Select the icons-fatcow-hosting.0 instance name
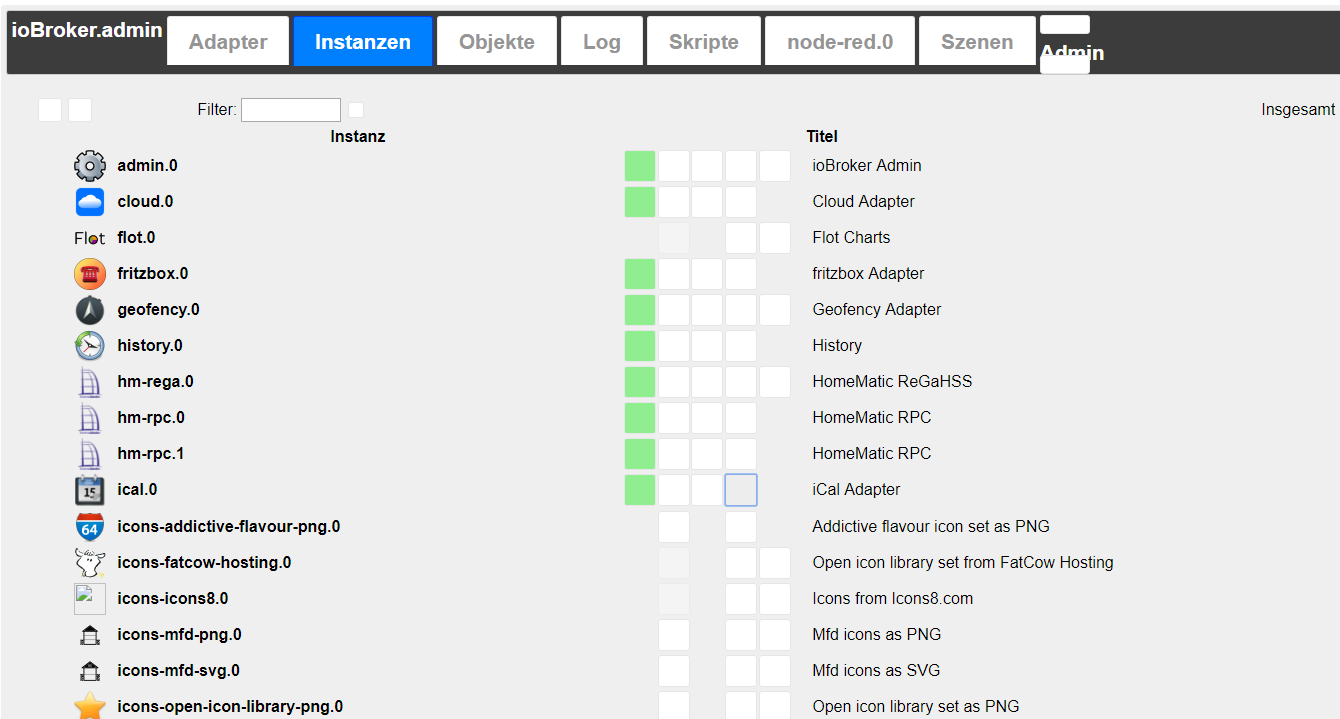Viewport: 1340px width, 719px height. [204, 563]
